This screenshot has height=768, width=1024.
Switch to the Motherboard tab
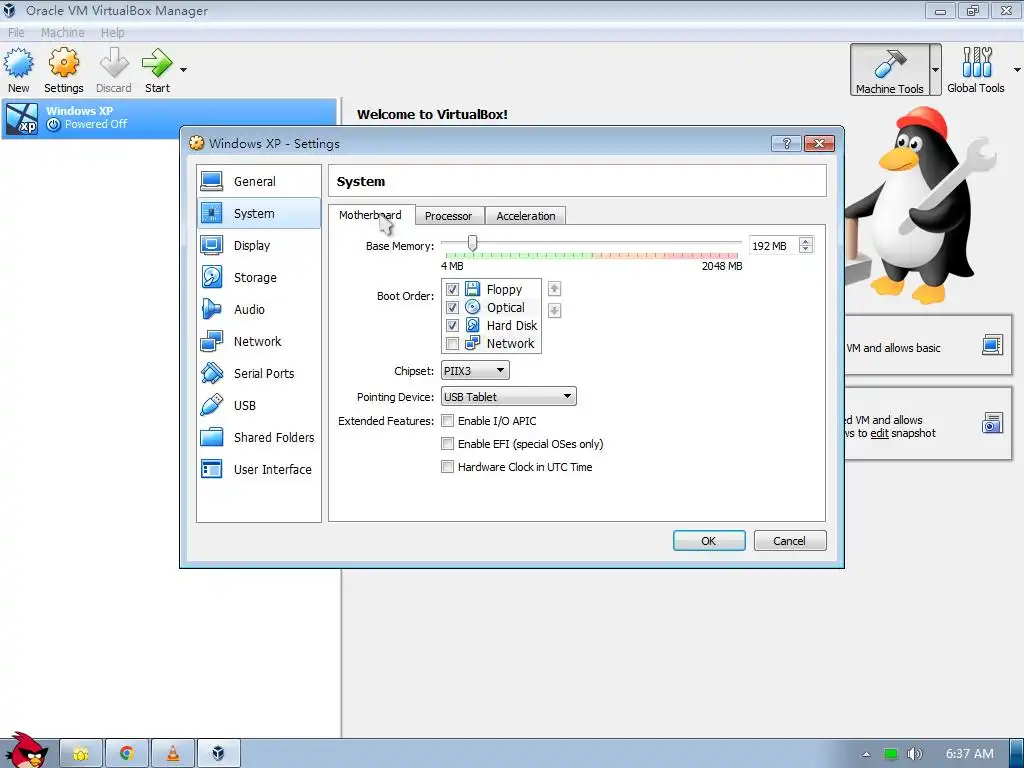(370, 215)
